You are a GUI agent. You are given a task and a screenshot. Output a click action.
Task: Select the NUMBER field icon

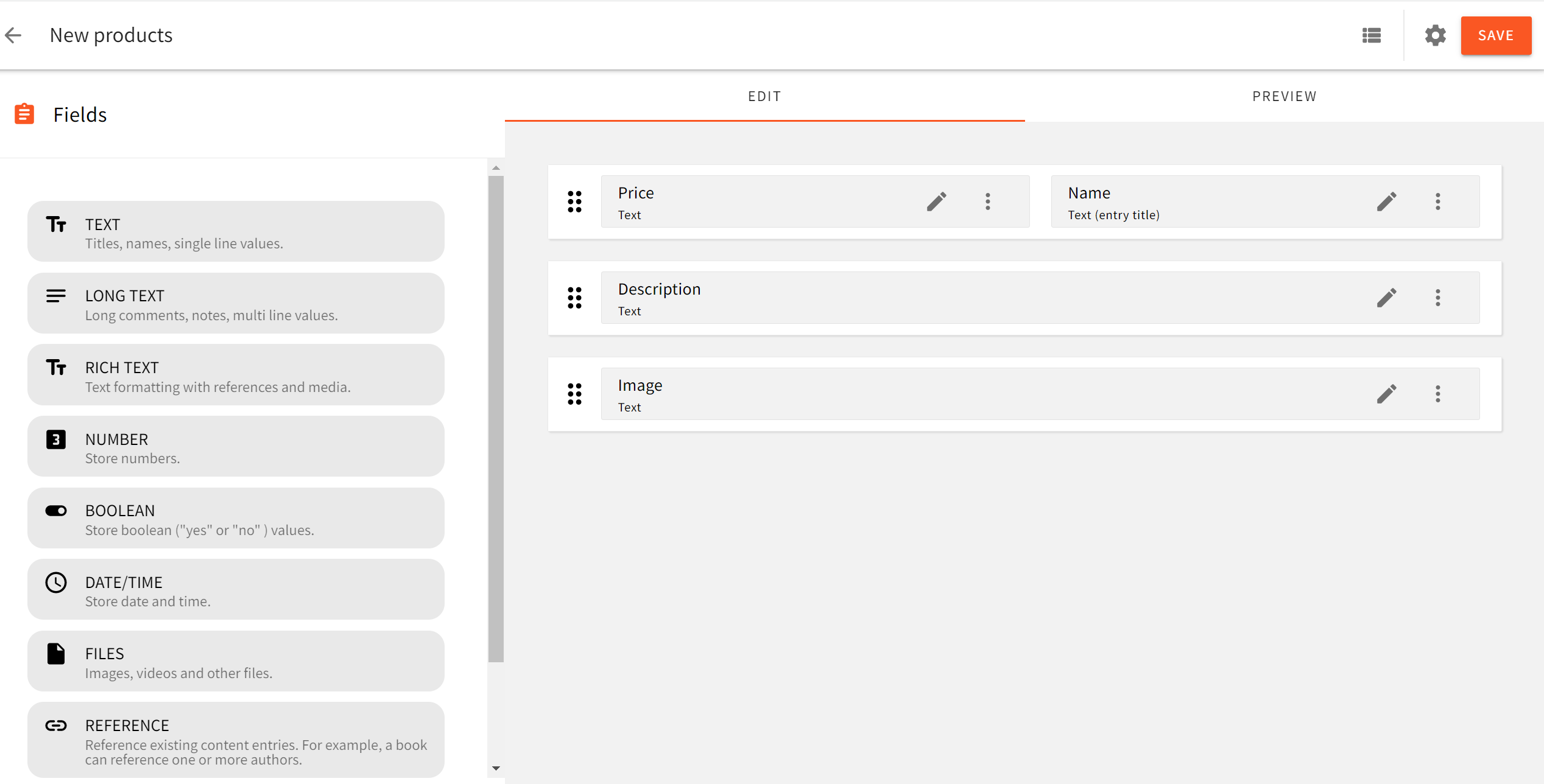pyautogui.click(x=56, y=439)
